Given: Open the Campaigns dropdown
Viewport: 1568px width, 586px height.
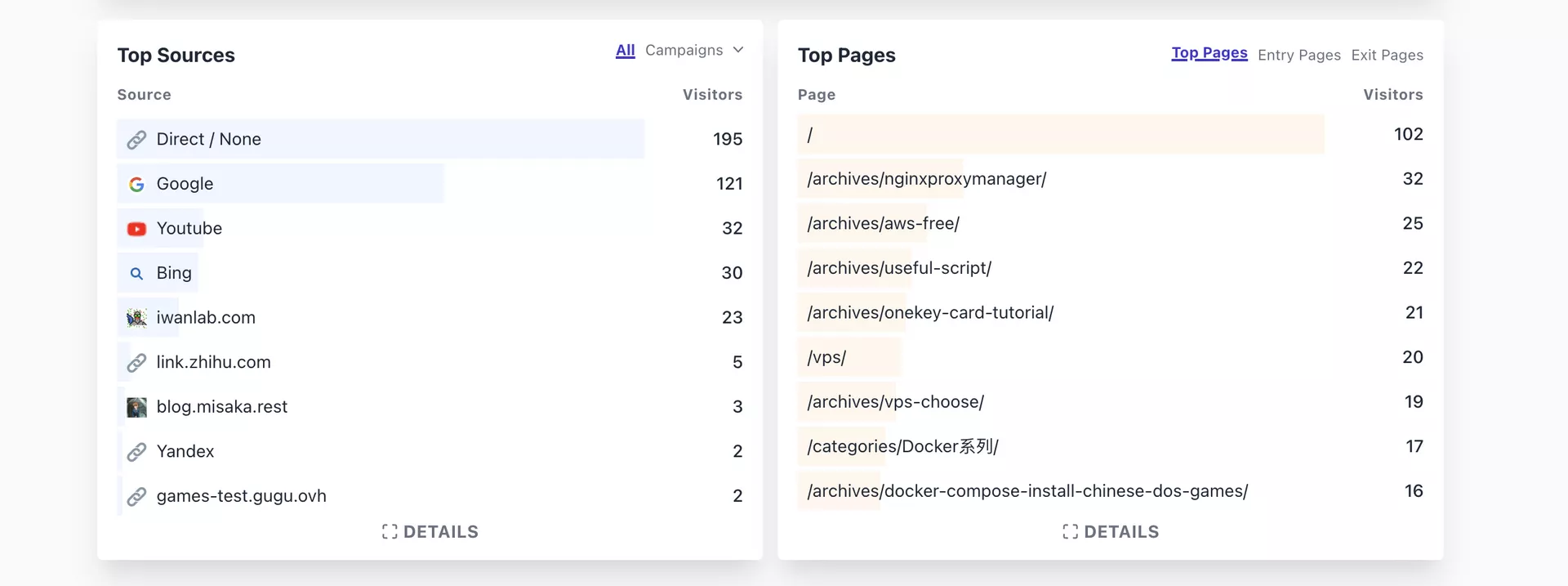Looking at the screenshot, I should point(693,50).
